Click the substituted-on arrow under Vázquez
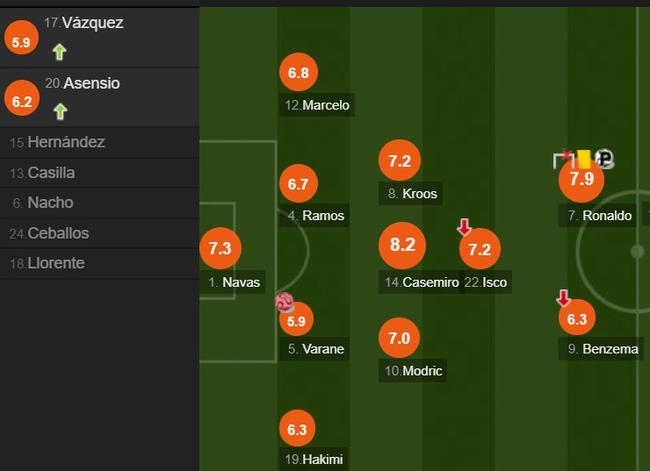This screenshot has height=471, width=650. 59,52
